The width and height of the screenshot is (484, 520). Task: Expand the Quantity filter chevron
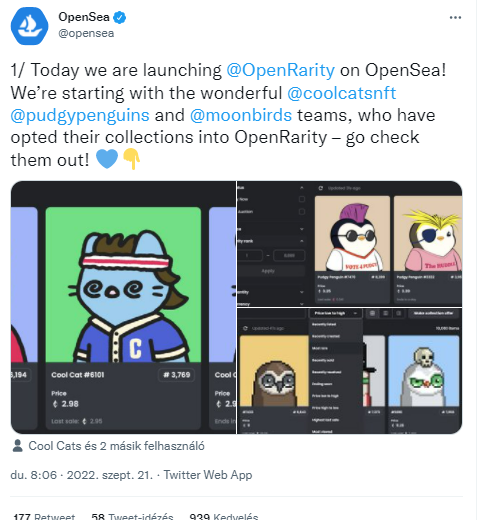tap(301, 292)
